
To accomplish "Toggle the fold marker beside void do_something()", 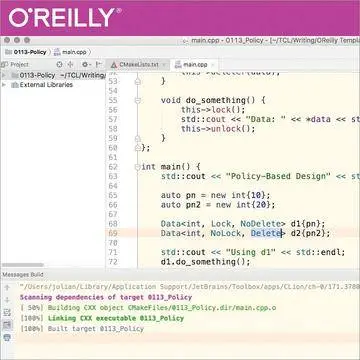I will [137, 100].
